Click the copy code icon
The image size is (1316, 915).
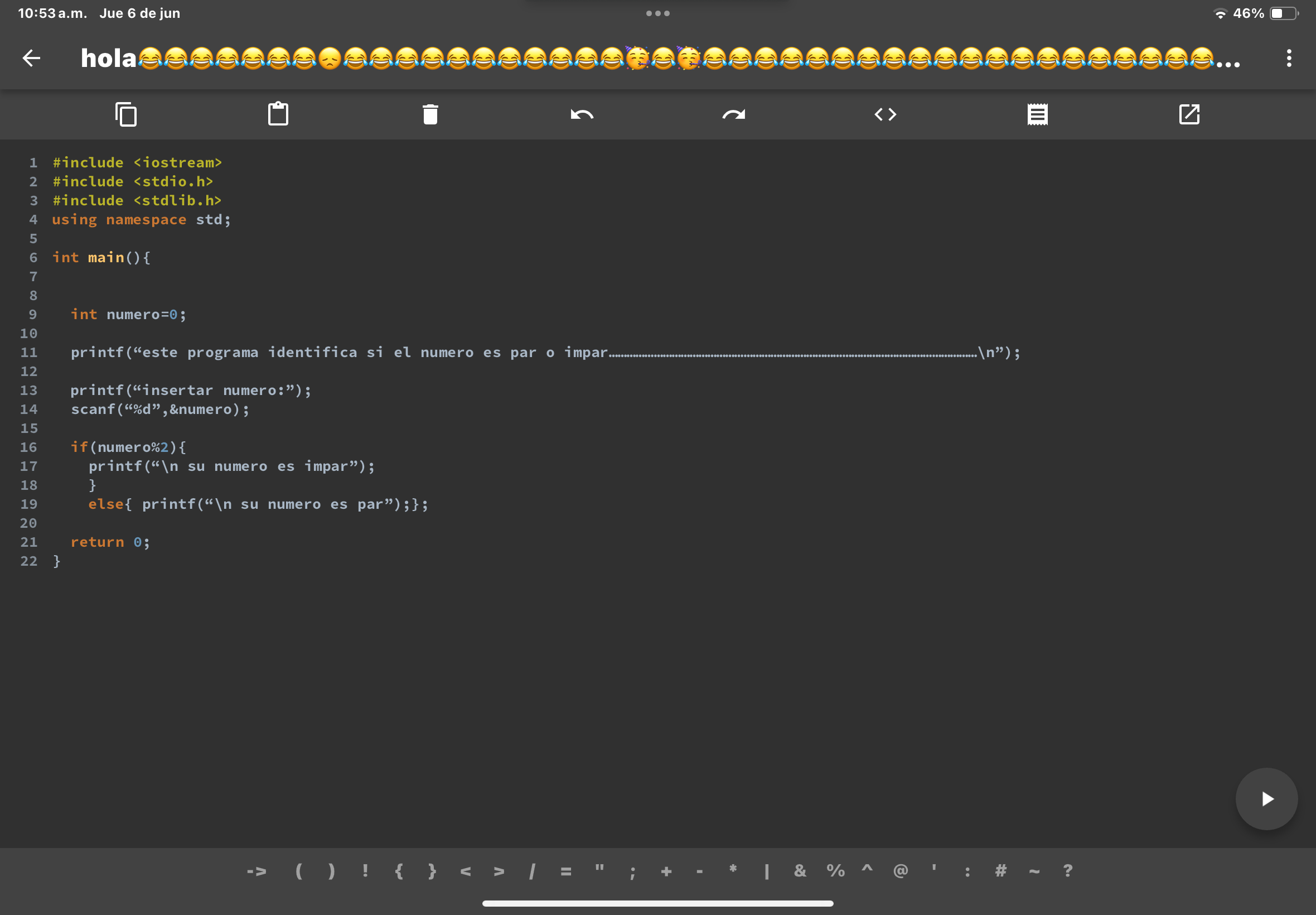pyautogui.click(x=126, y=114)
